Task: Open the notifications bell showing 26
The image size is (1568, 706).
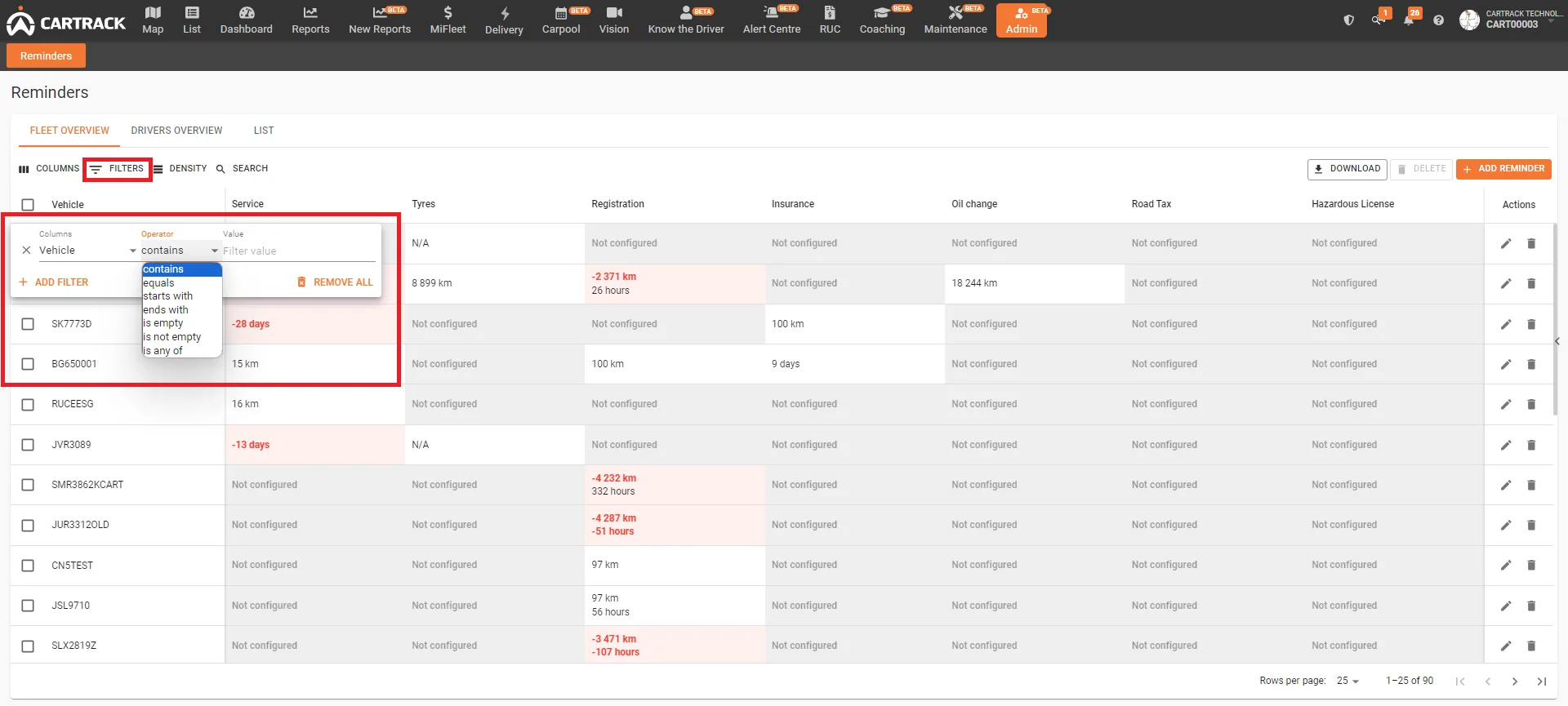Action: click(x=1409, y=20)
